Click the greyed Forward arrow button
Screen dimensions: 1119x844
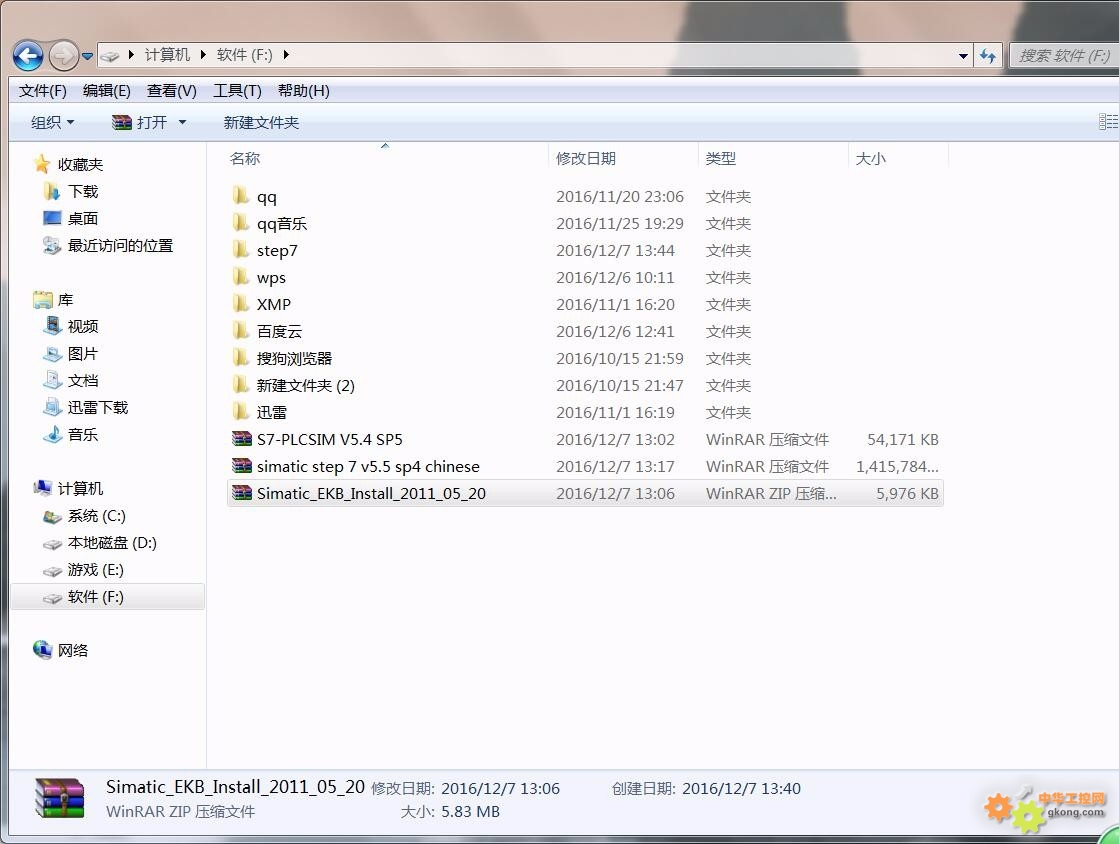coord(64,56)
